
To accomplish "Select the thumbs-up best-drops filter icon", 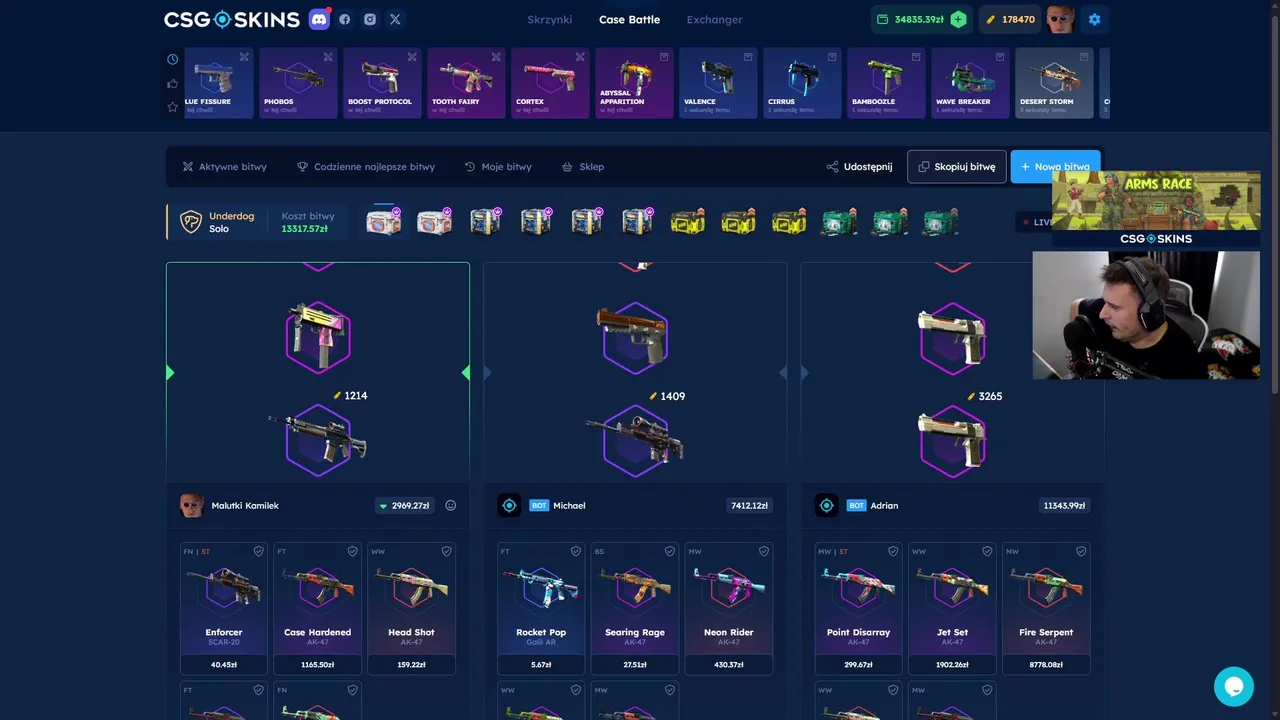I will [172, 83].
